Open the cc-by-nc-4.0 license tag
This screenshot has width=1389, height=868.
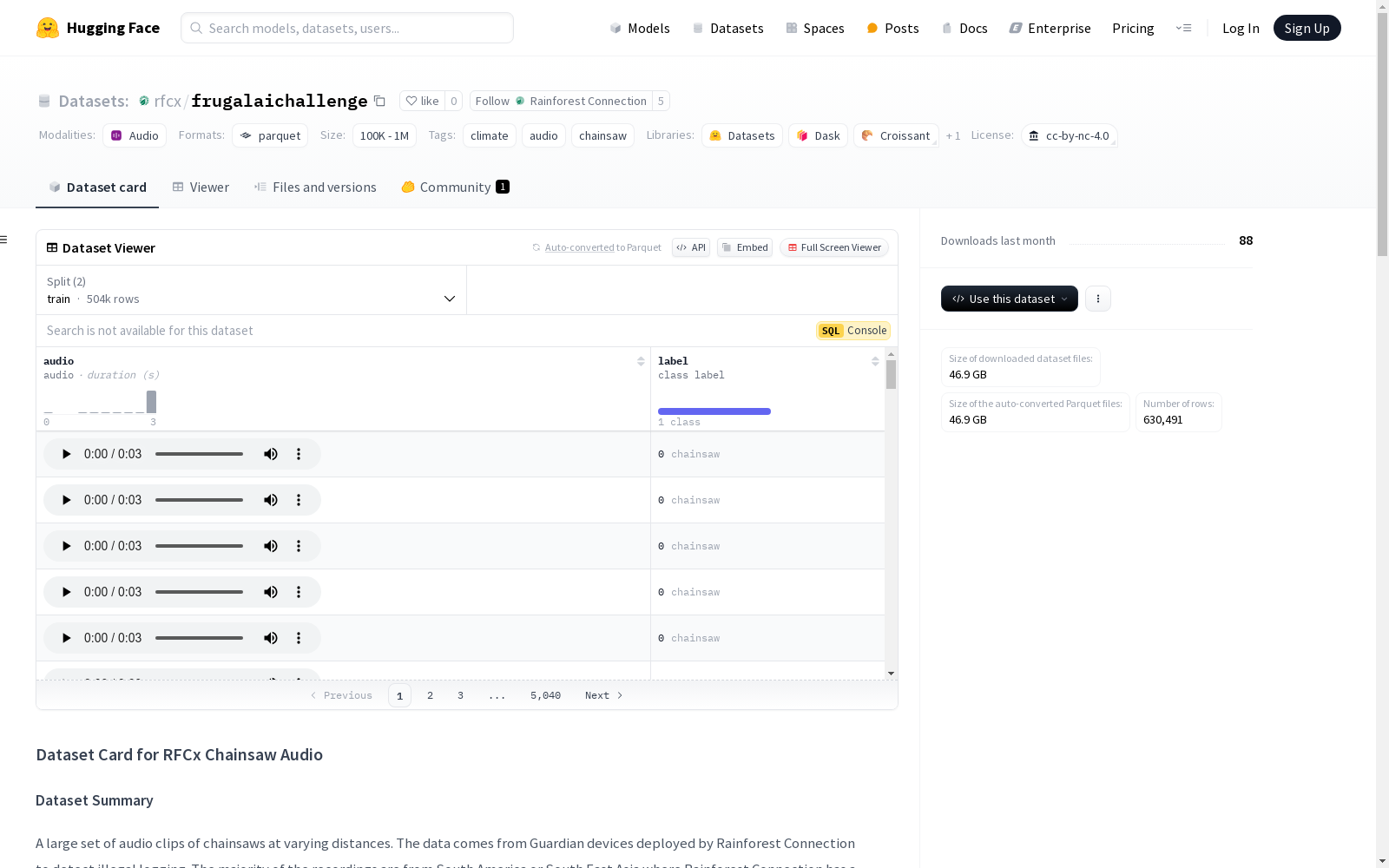point(1069,135)
